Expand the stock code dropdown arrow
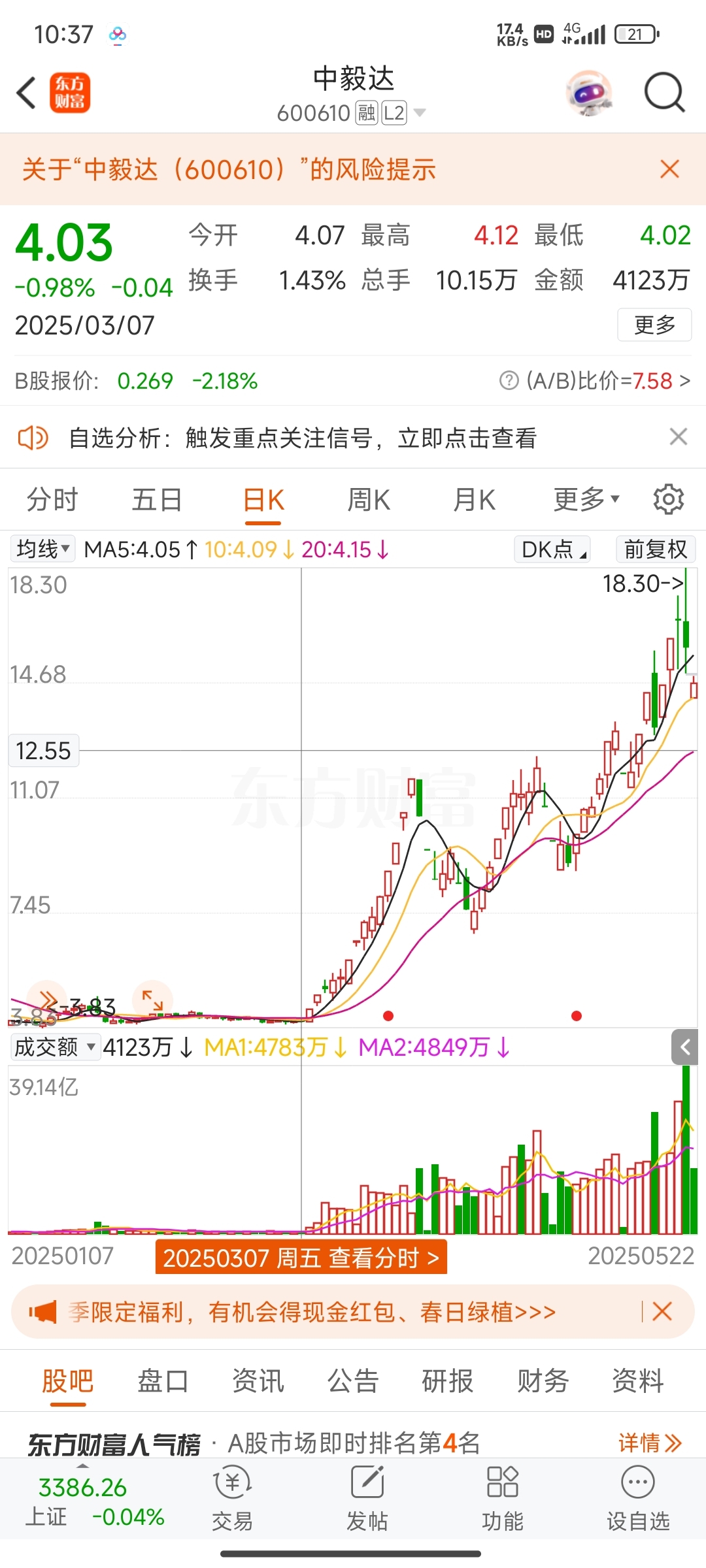This screenshot has width=706, height=1568. (420, 113)
